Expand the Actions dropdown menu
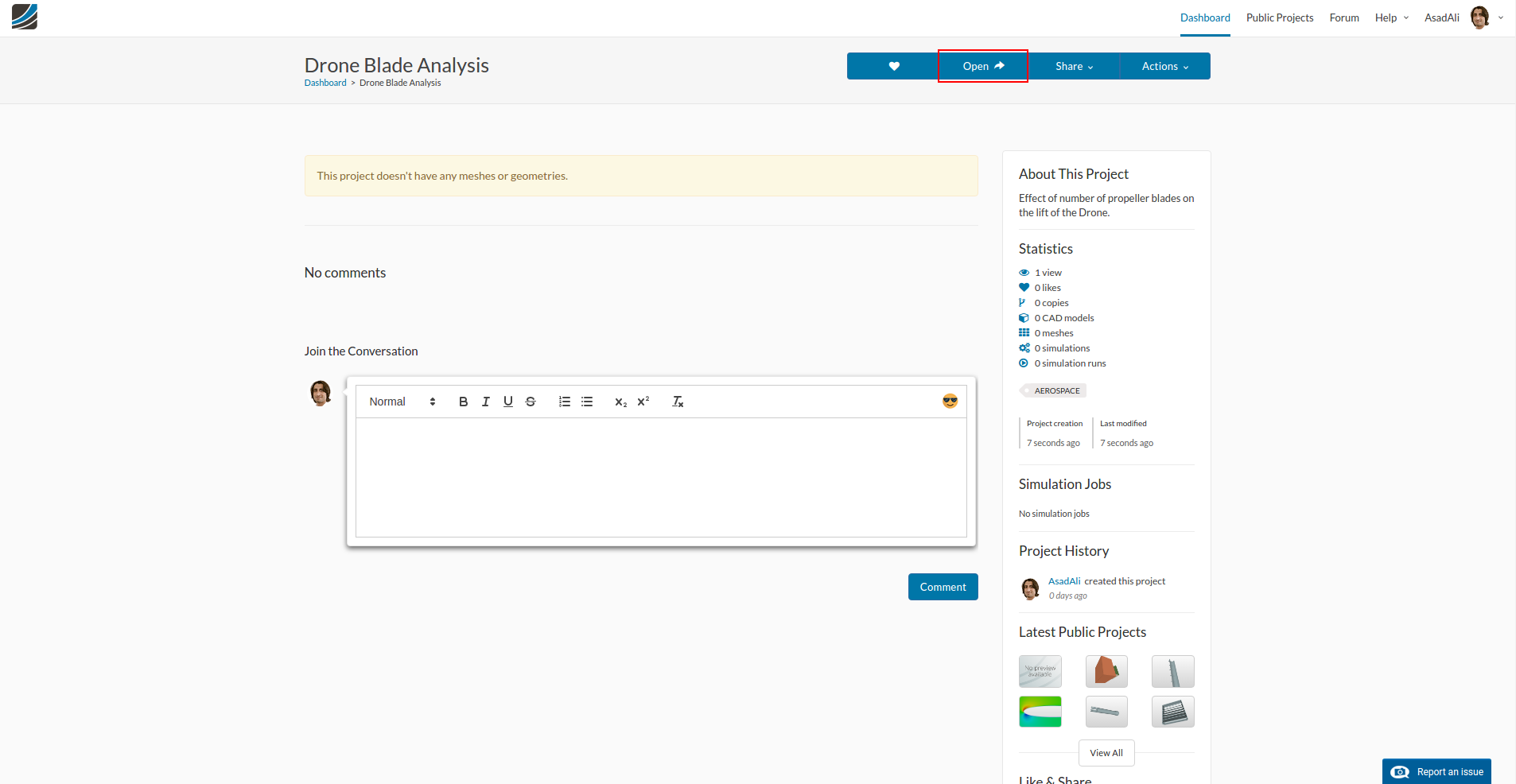Viewport: 1516px width, 784px height. 1165,66
